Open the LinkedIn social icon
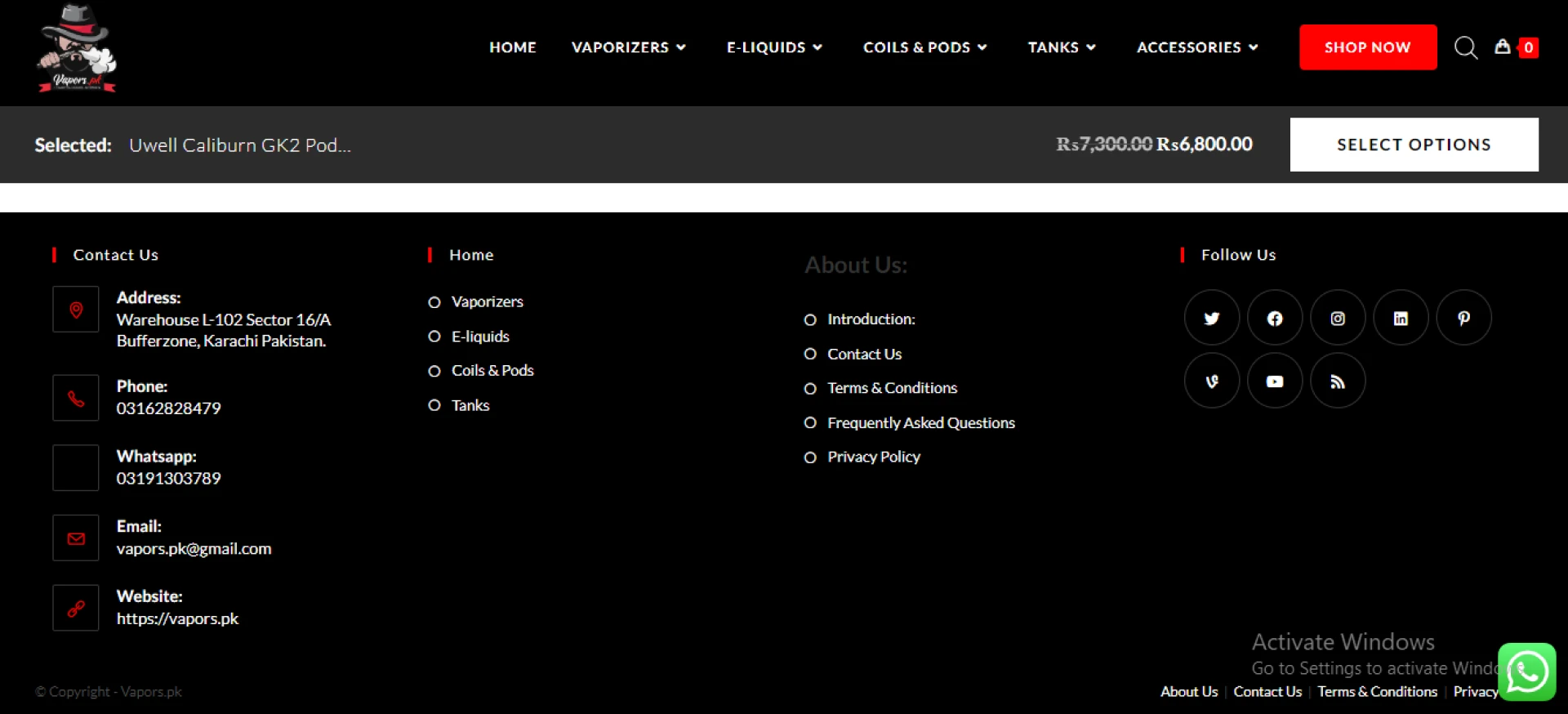This screenshot has width=1568, height=714. click(x=1401, y=318)
